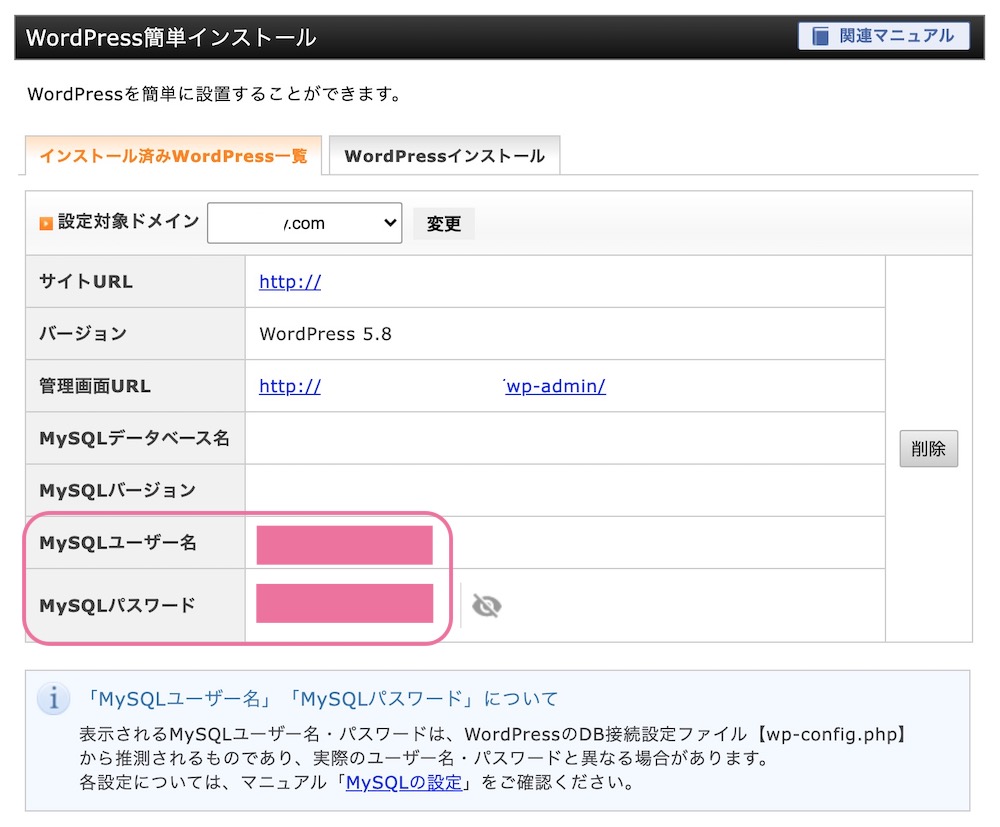Click the MySQLパスワード row label
Viewport: 1000px width, 827px height.
click(x=117, y=605)
